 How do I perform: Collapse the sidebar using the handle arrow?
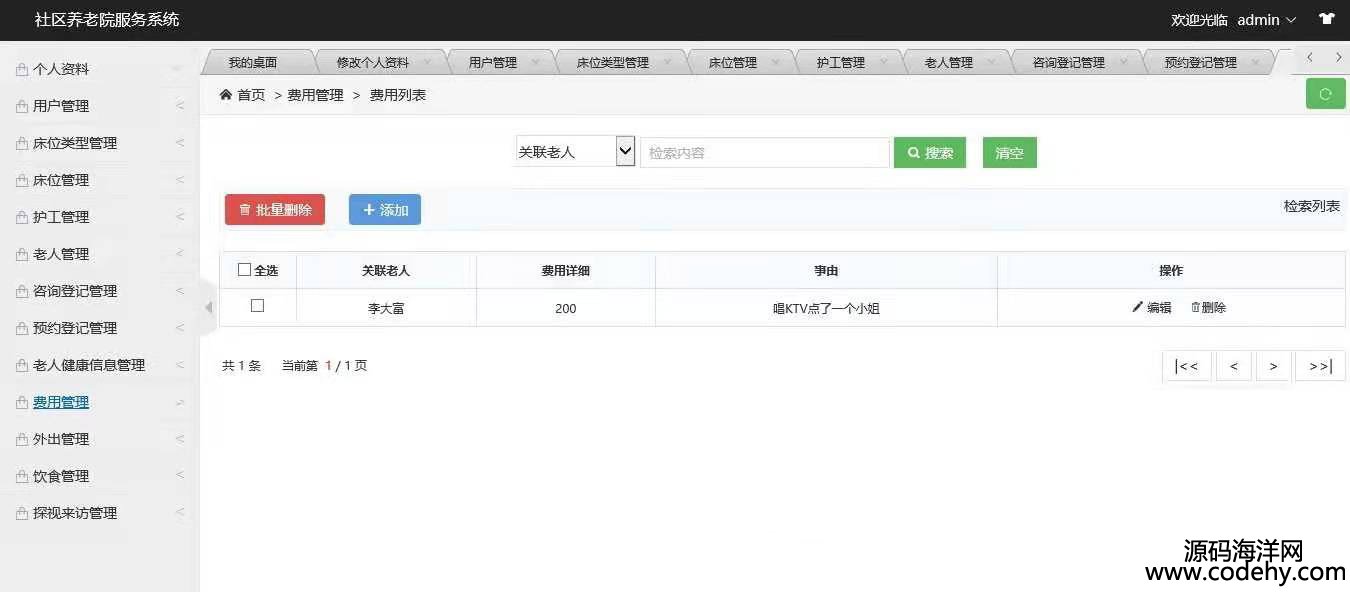208,307
